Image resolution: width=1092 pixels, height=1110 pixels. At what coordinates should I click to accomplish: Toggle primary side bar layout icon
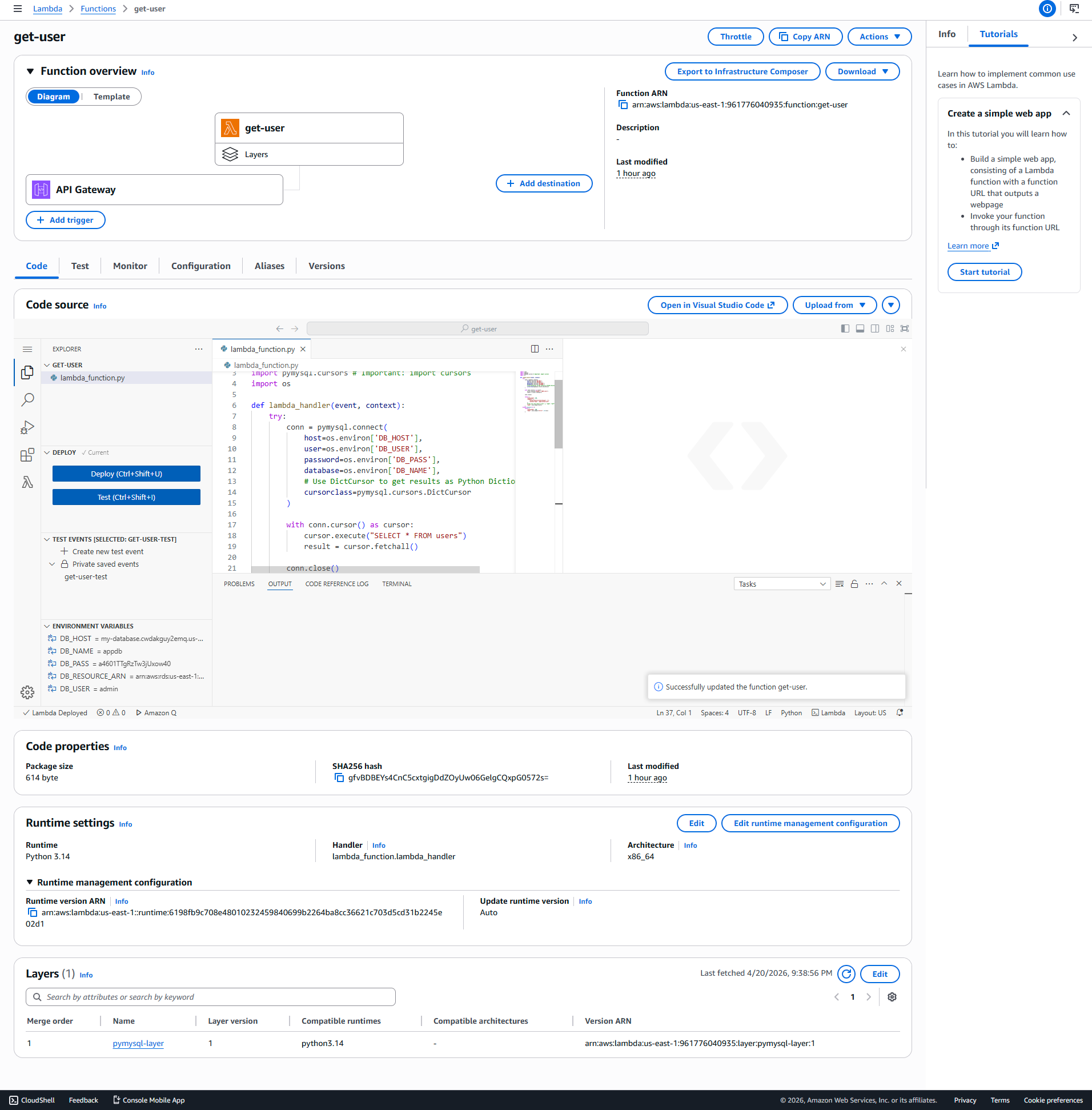845,328
